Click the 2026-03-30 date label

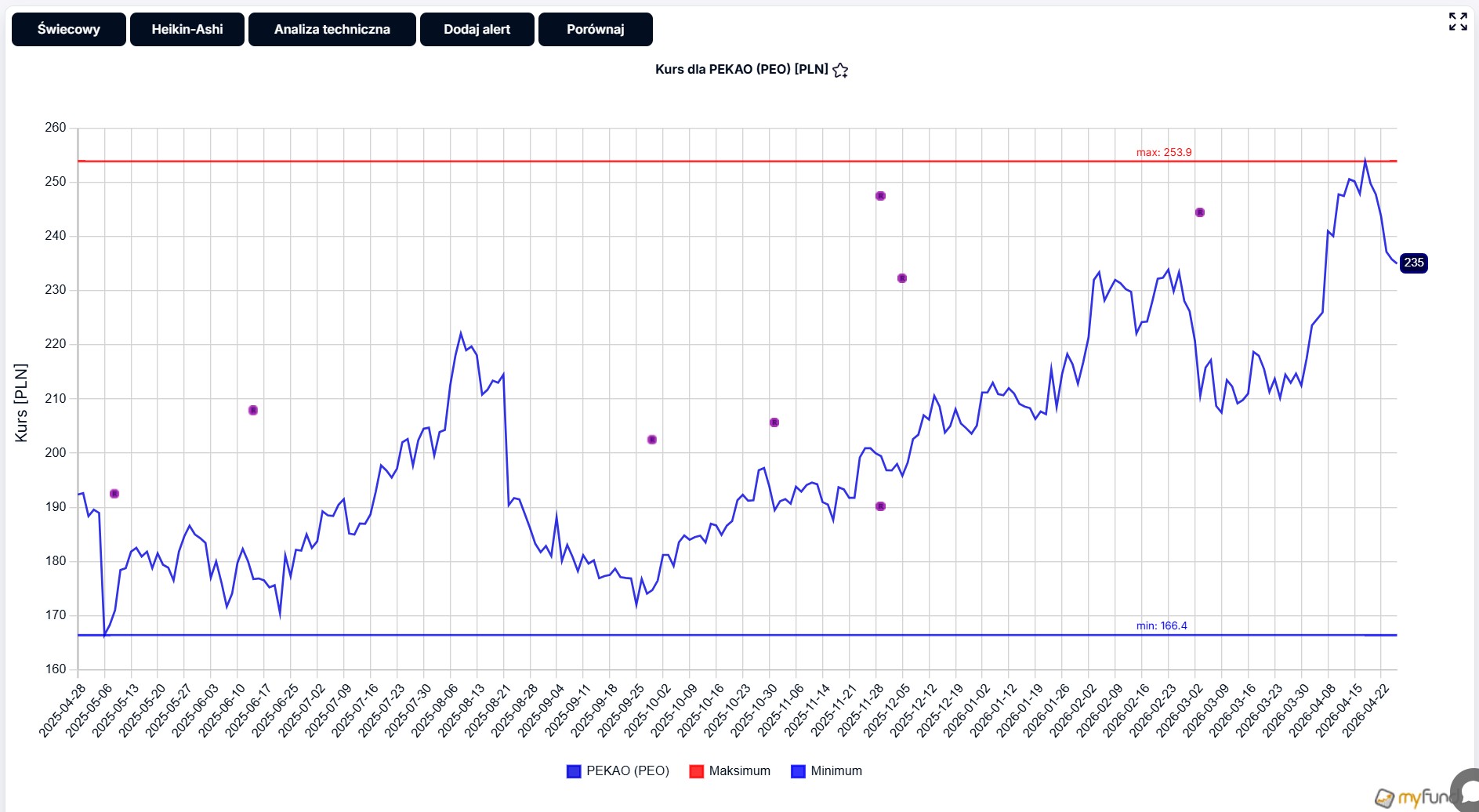pyautogui.click(x=1285, y=710)
